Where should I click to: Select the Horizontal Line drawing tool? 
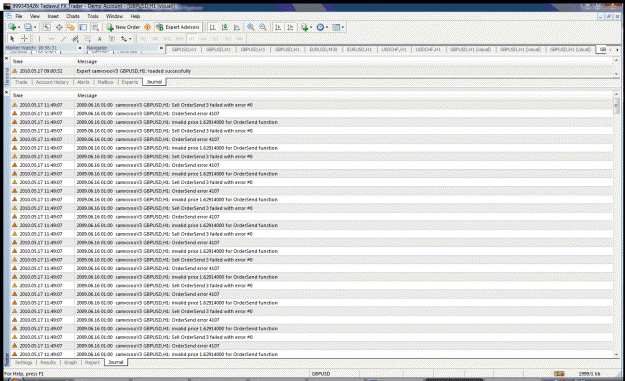click(x=51, y=39)
